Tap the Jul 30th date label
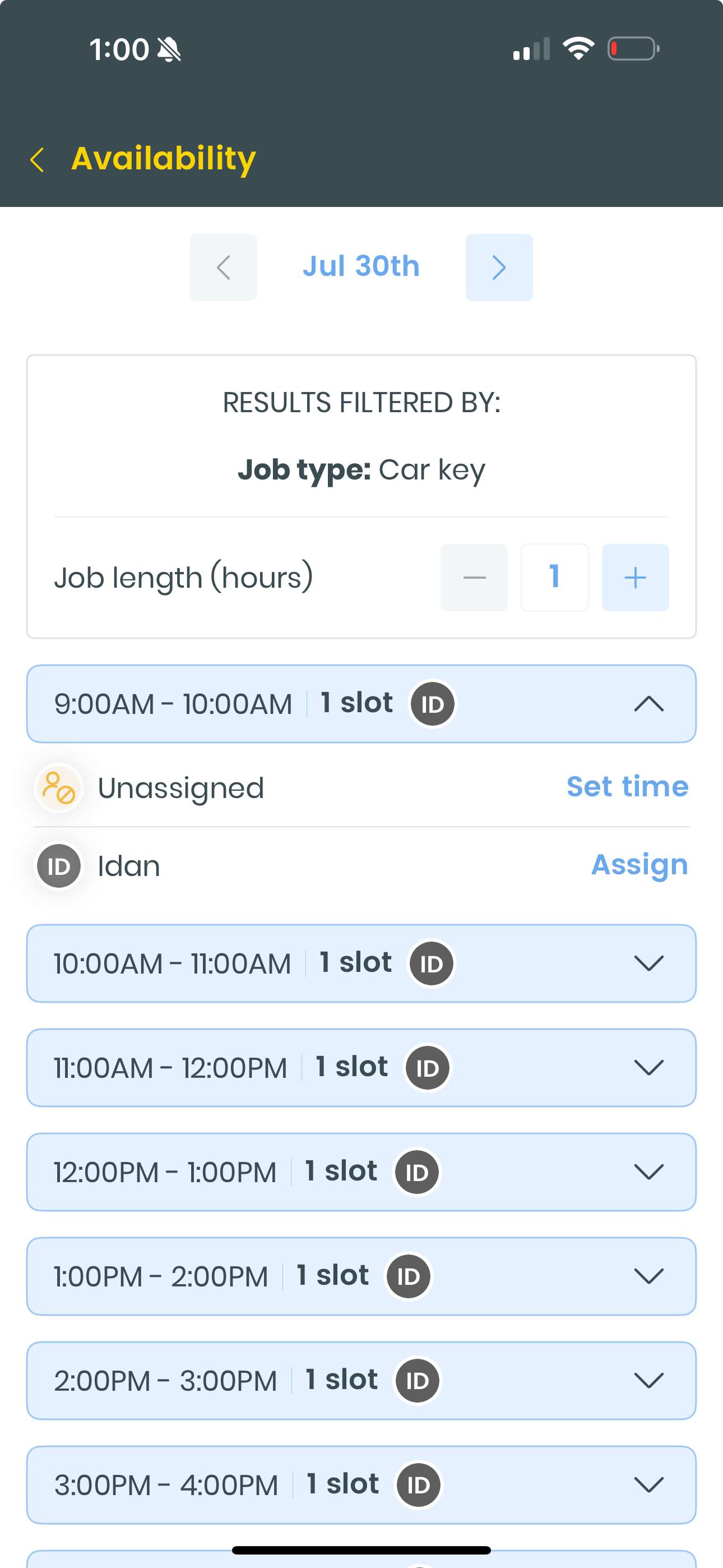The height and width of the screenshot is (1568, 723). click(x=361, y=266)
